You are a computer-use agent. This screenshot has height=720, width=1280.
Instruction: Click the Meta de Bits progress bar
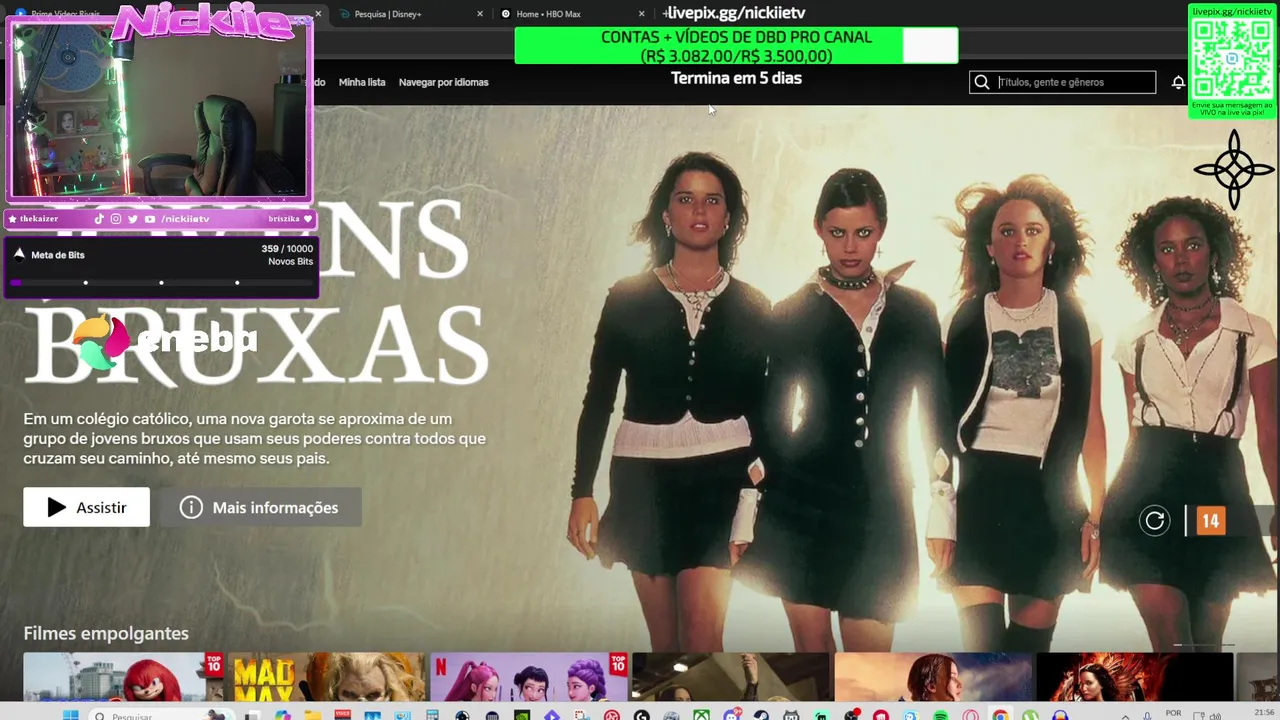point(161,283)
